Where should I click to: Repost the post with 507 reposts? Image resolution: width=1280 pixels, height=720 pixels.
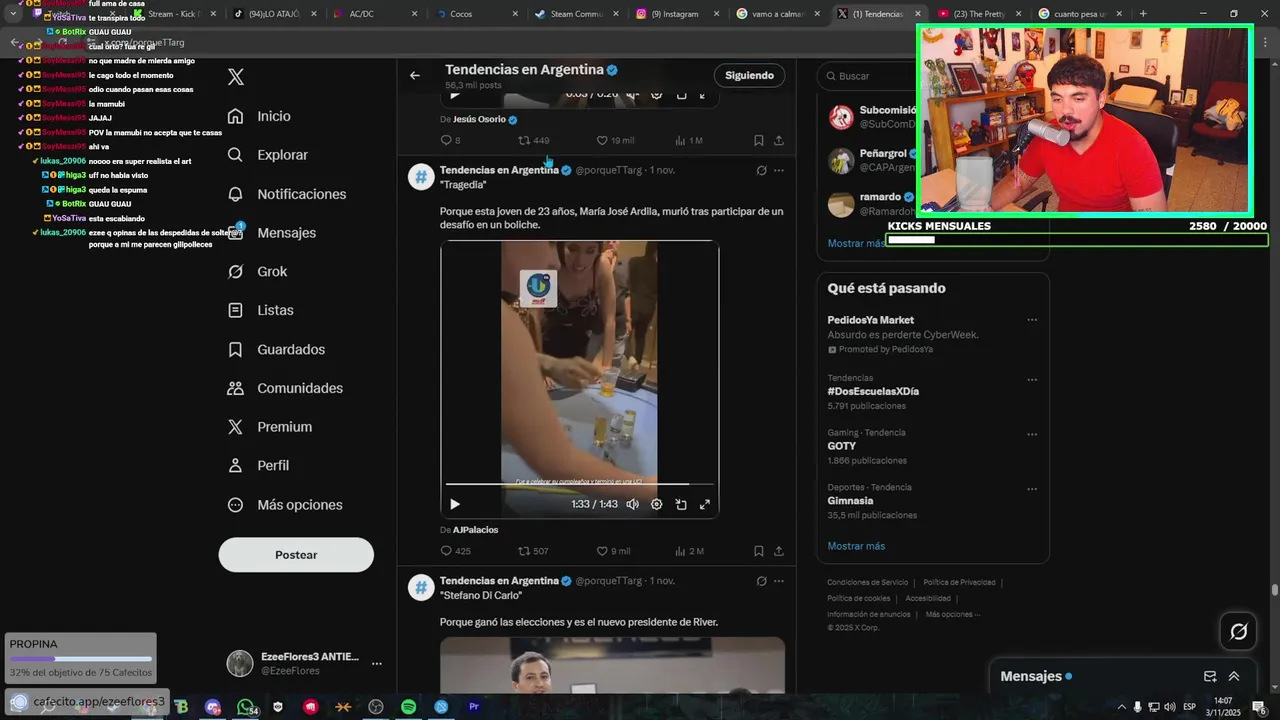click(x=533, y=552)
